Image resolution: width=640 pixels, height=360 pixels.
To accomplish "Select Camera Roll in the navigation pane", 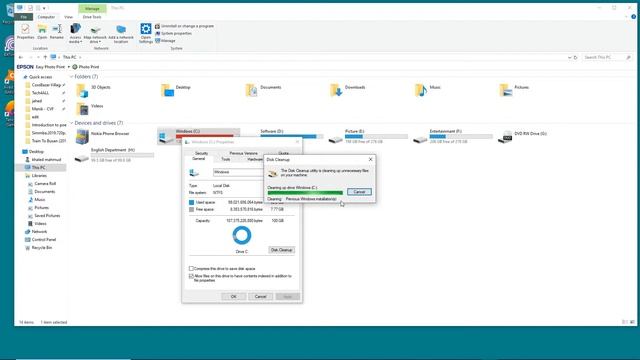I will click(45, 184).
